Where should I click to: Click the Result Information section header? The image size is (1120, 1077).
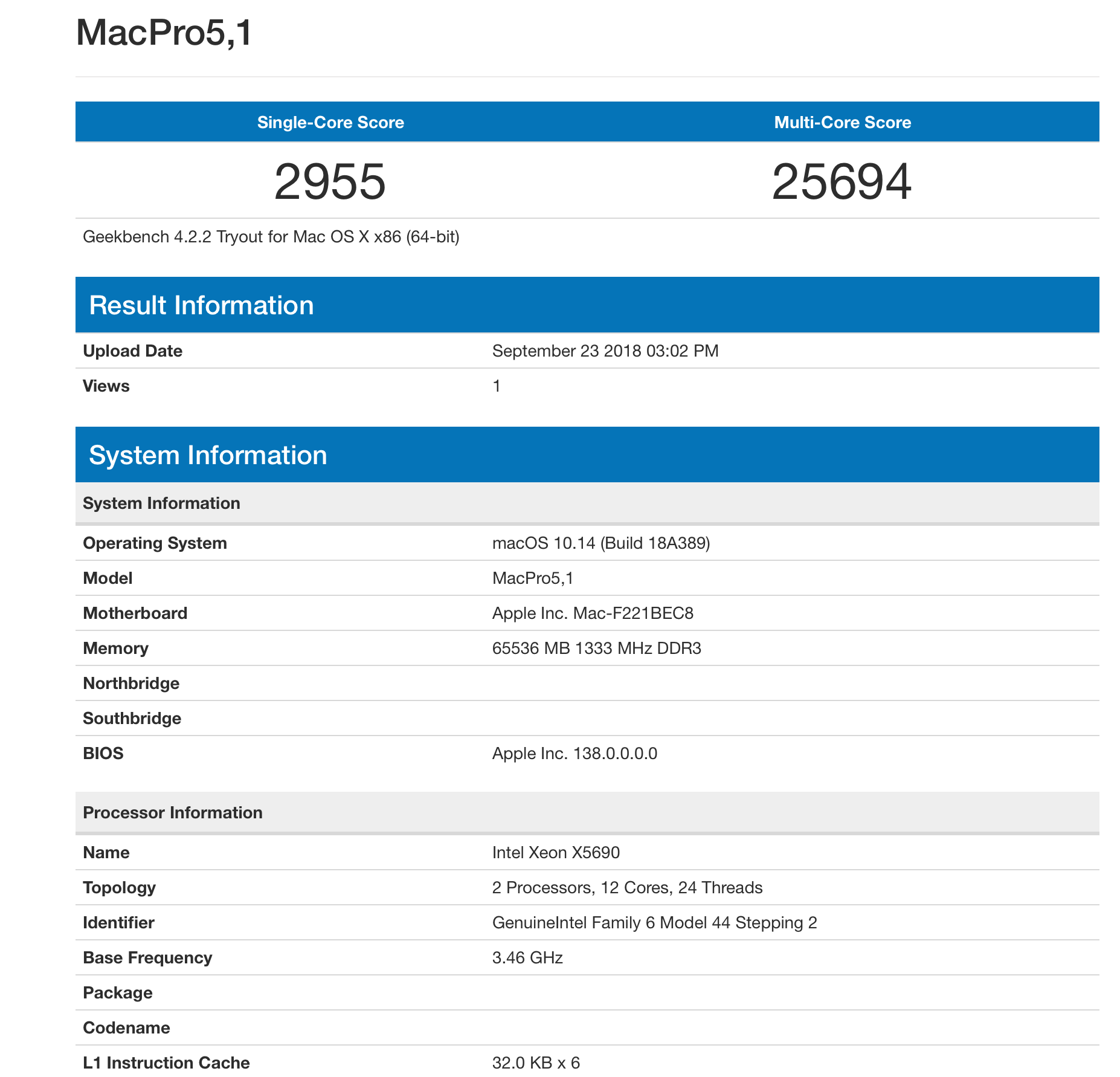pyautogui.click(x=587, y=305)
